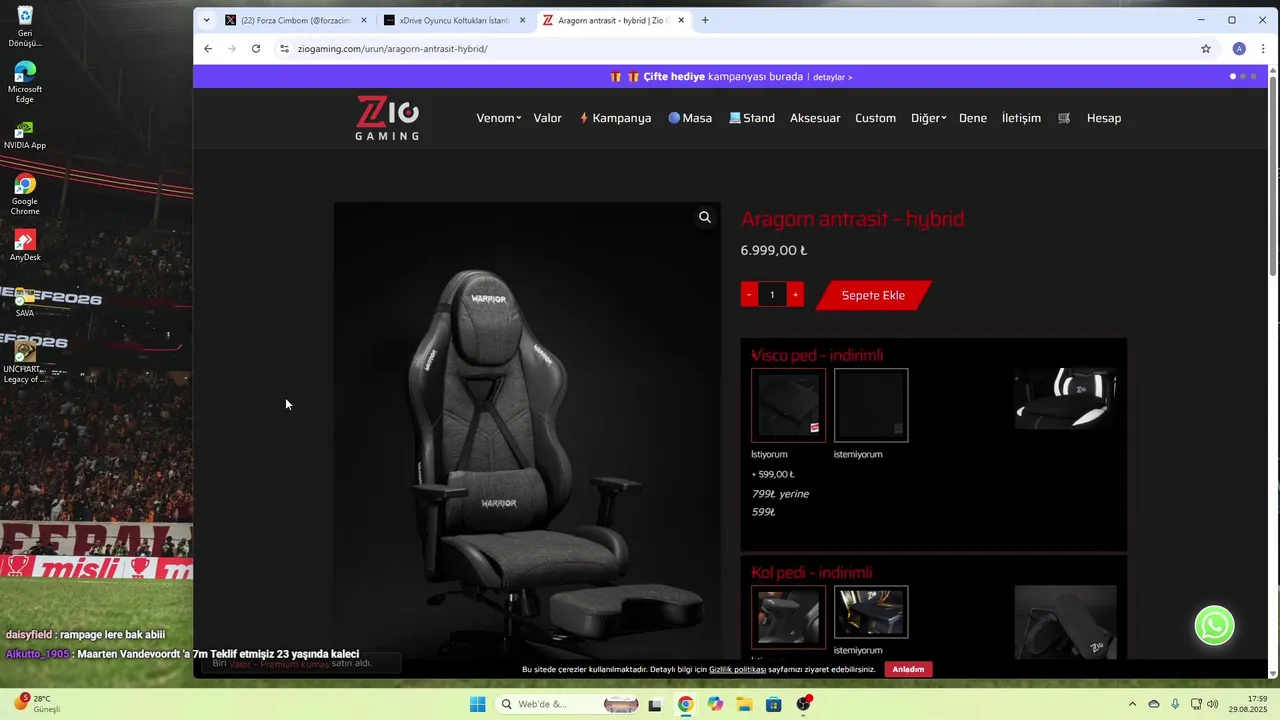Click main Aragorn chair product image
Image resolution: width=1280 pixels, height=720 pixels.
(527, 430)
